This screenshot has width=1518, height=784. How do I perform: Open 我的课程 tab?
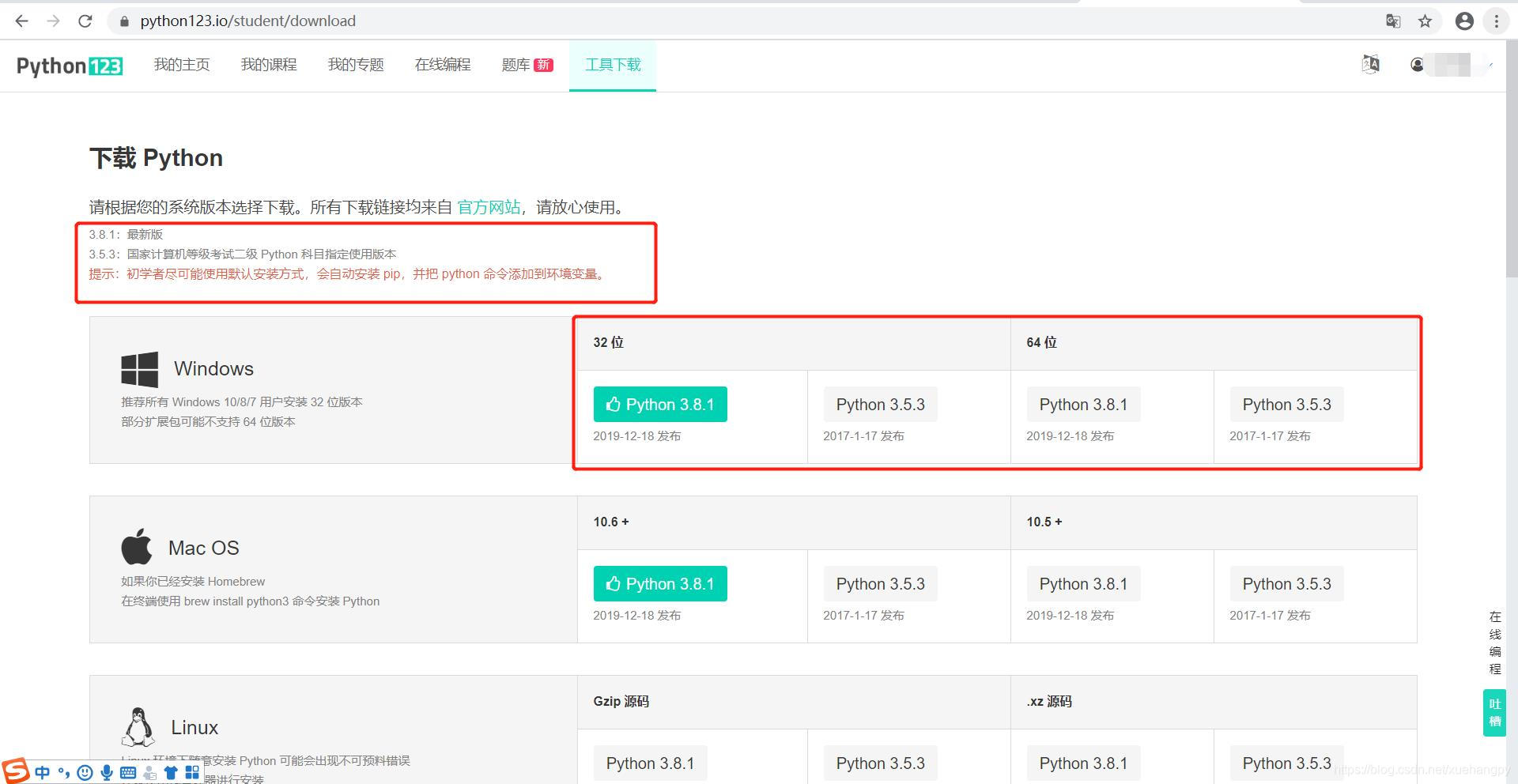(269, 65)
